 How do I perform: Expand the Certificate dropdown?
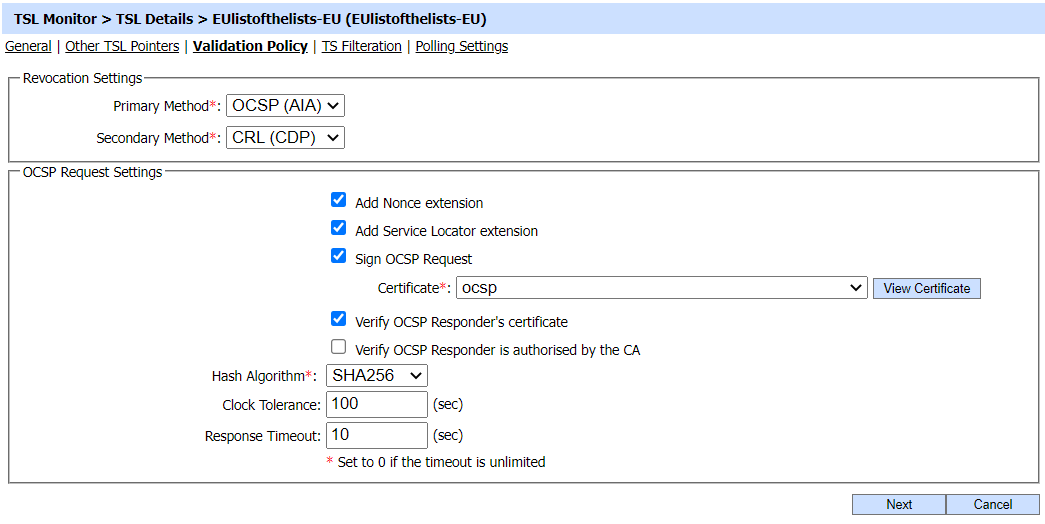click(x=661, y=288)
